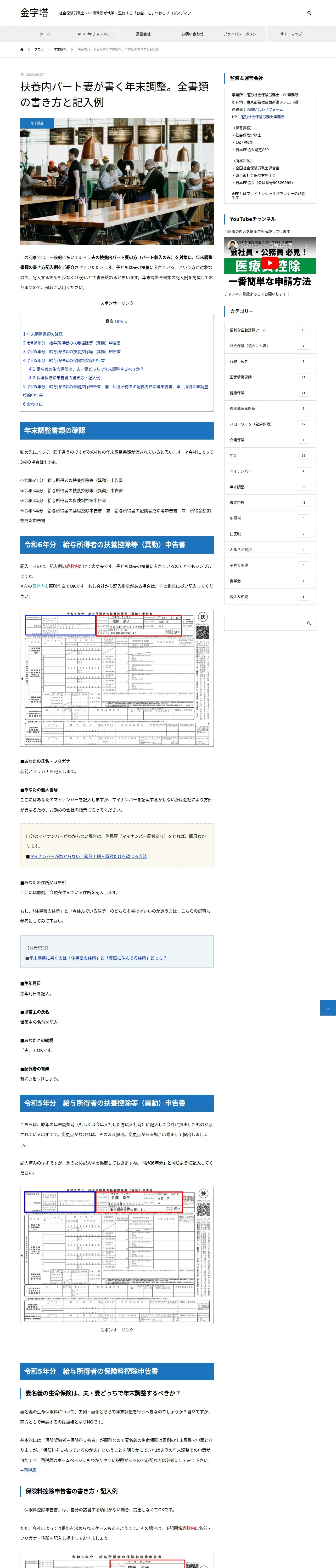Click the home icon in breadcrumb
This screenshot has height=1568, width=336.
(x=22, y=49)
